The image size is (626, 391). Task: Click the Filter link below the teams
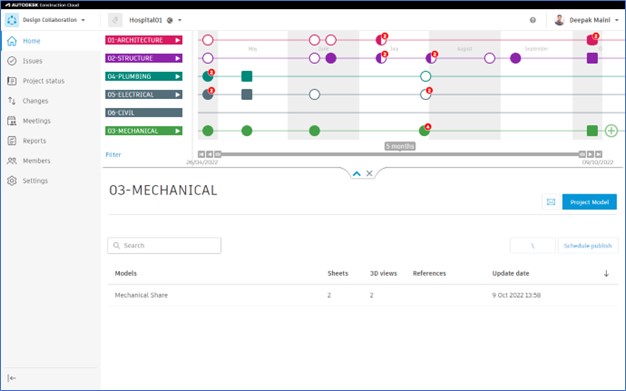[x=113, y=155]
